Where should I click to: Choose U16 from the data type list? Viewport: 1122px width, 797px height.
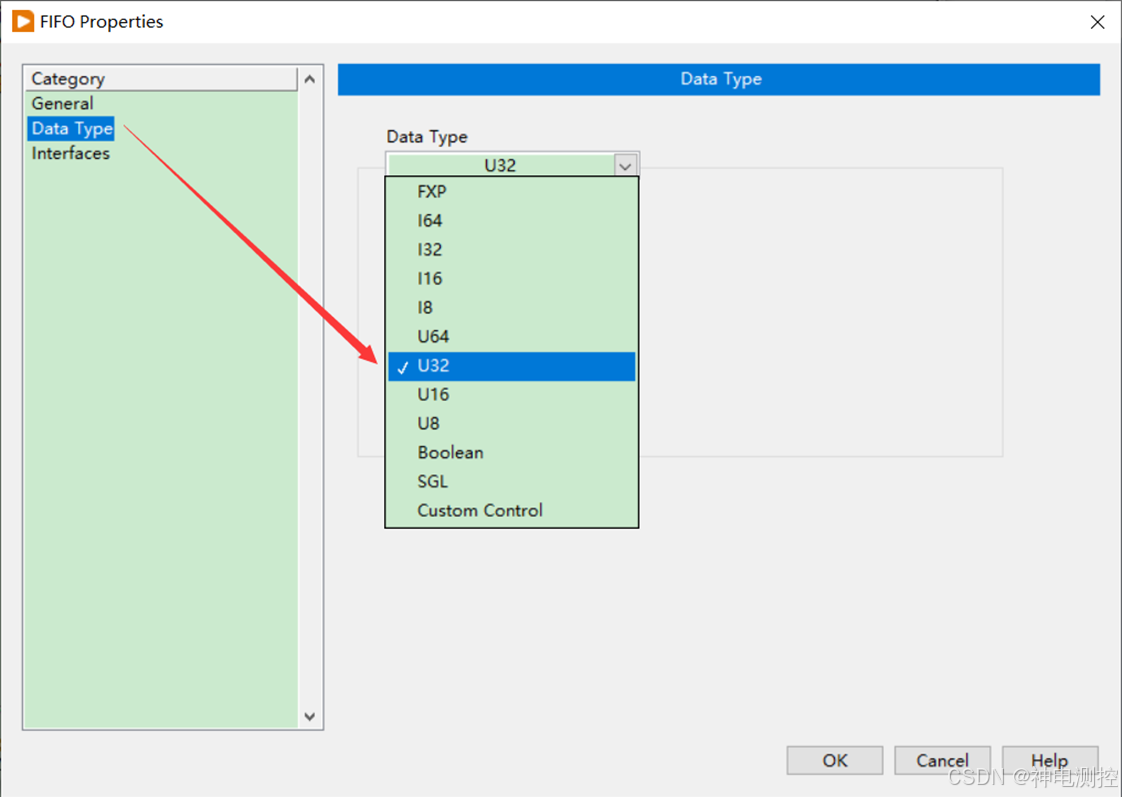pyautogui.click(x=511, y=394)
